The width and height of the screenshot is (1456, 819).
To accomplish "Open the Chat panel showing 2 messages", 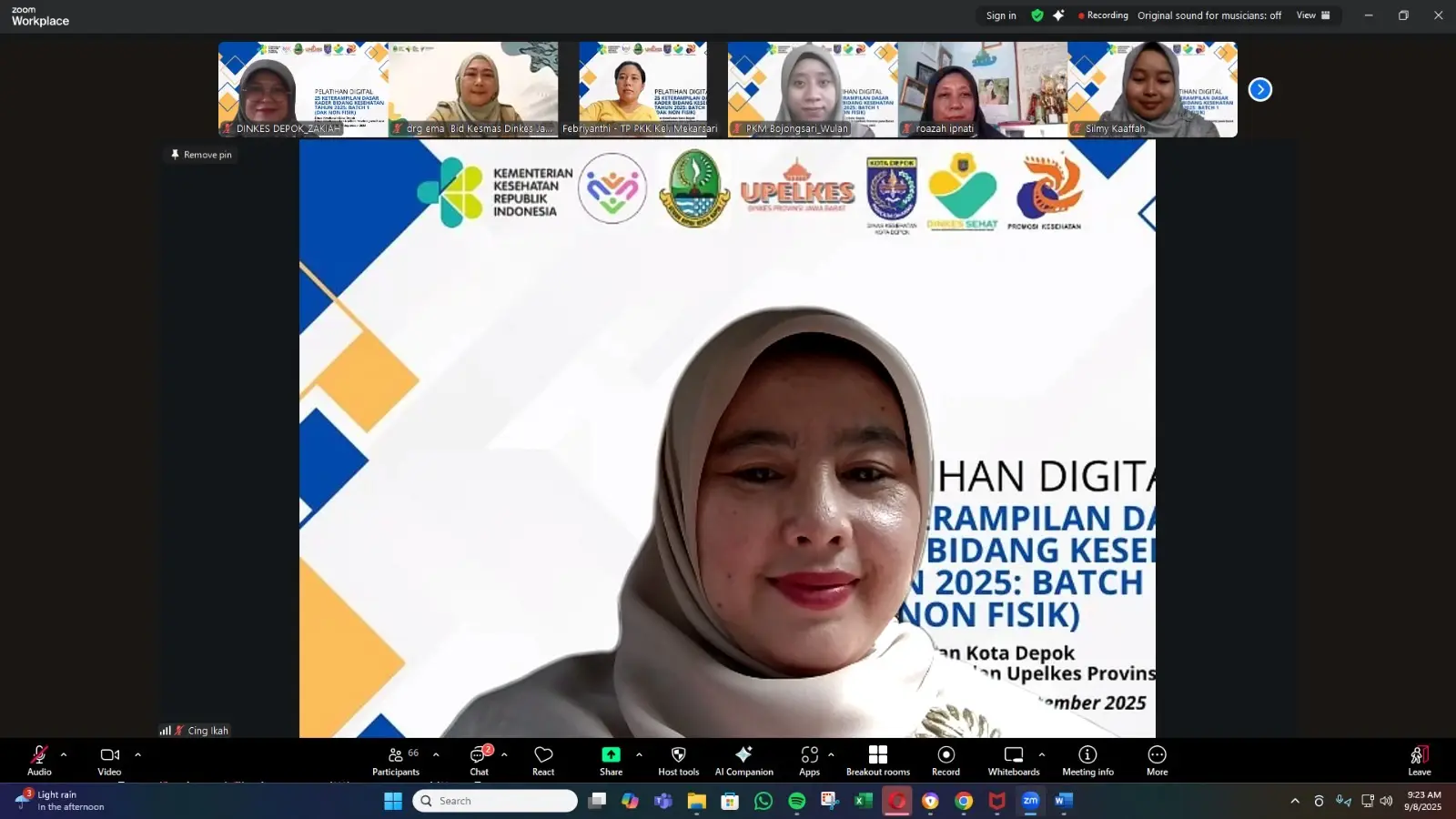I will pyautogui.click(x=480, y=760).
